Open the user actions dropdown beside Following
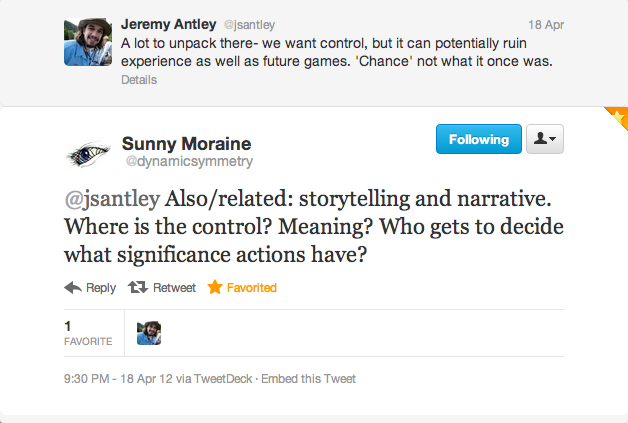 (x=545, y=139)
